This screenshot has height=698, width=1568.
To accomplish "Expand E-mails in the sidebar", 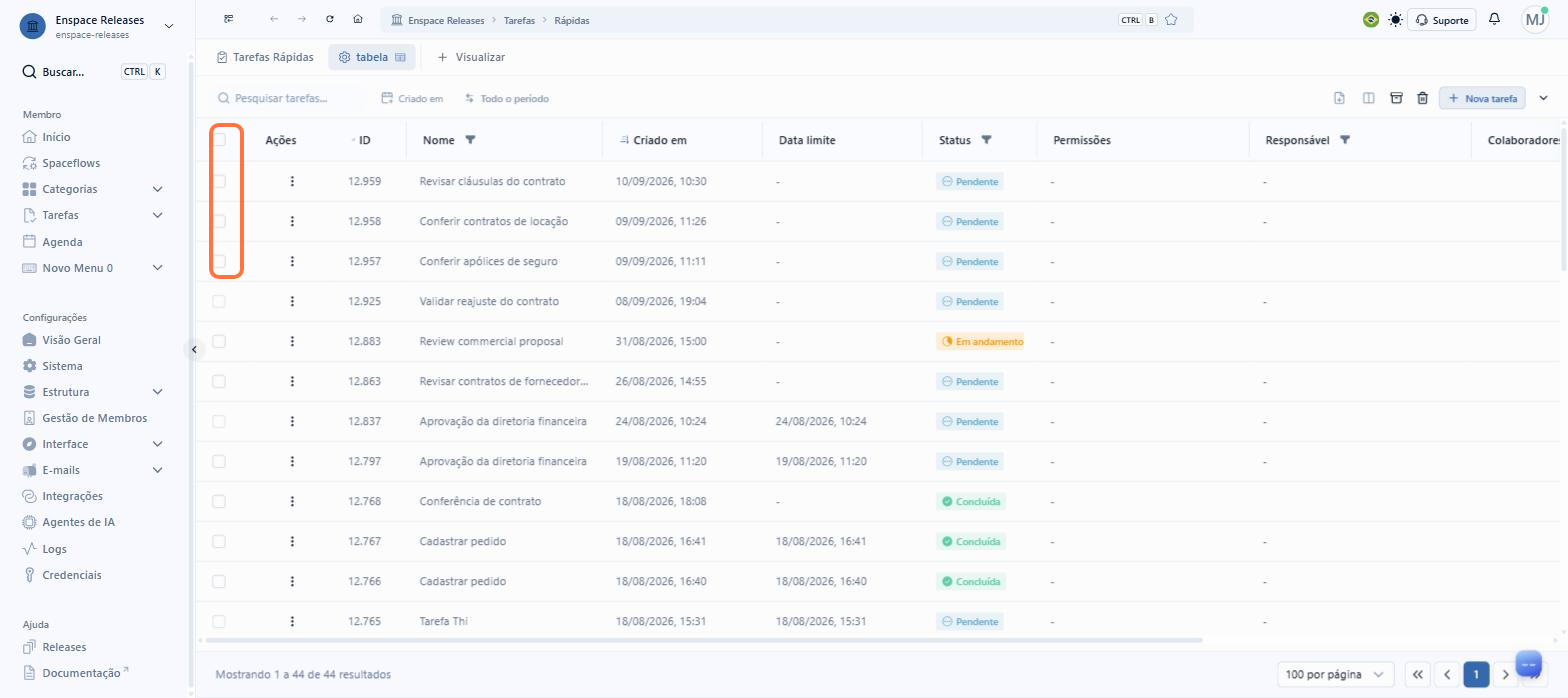I will (x=157, y=470).
